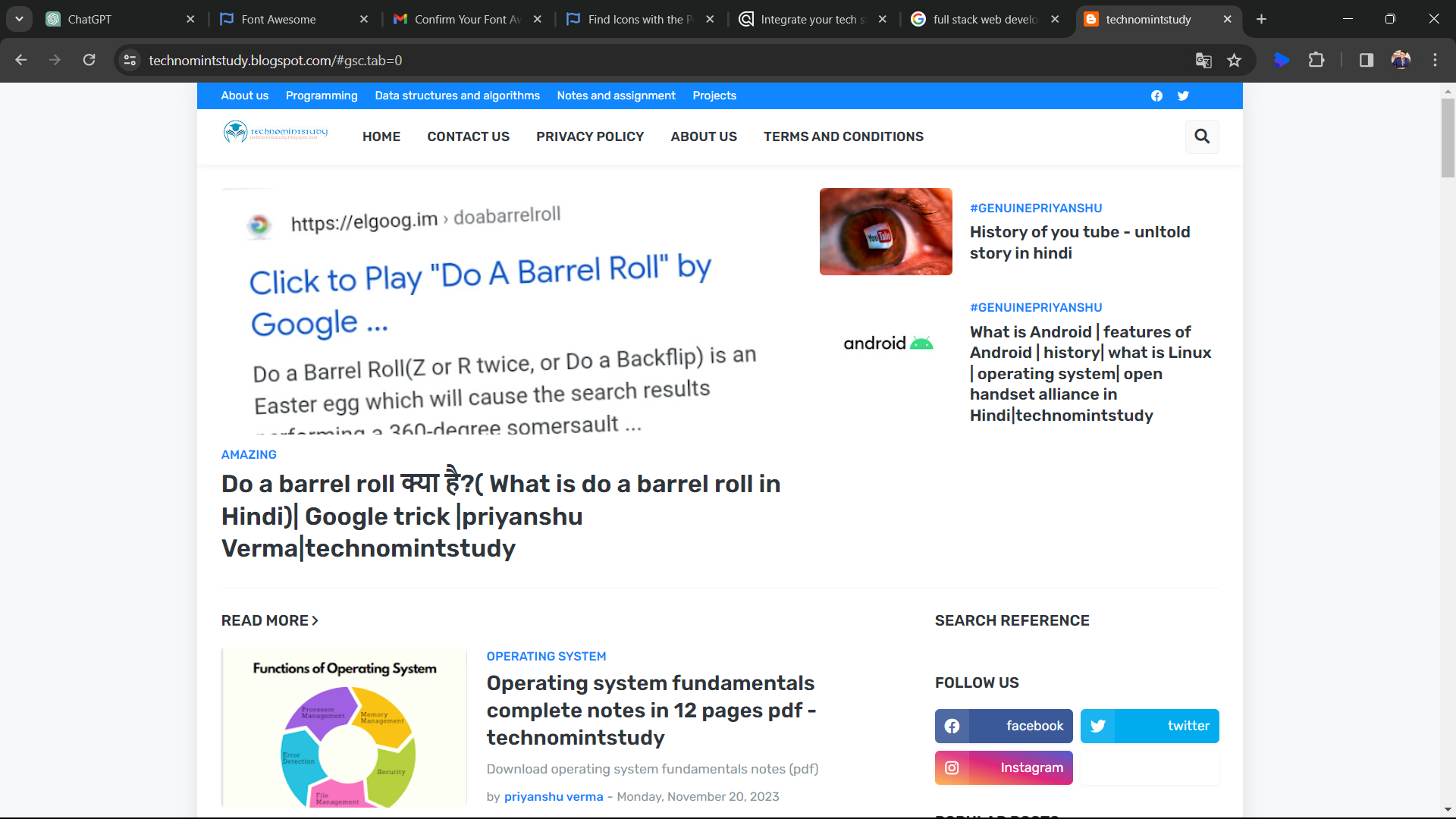Open the OPERATING SYSTEM category label
Image resolution: width=1456 pixels, height=819 pixels.
coord(546,656)
